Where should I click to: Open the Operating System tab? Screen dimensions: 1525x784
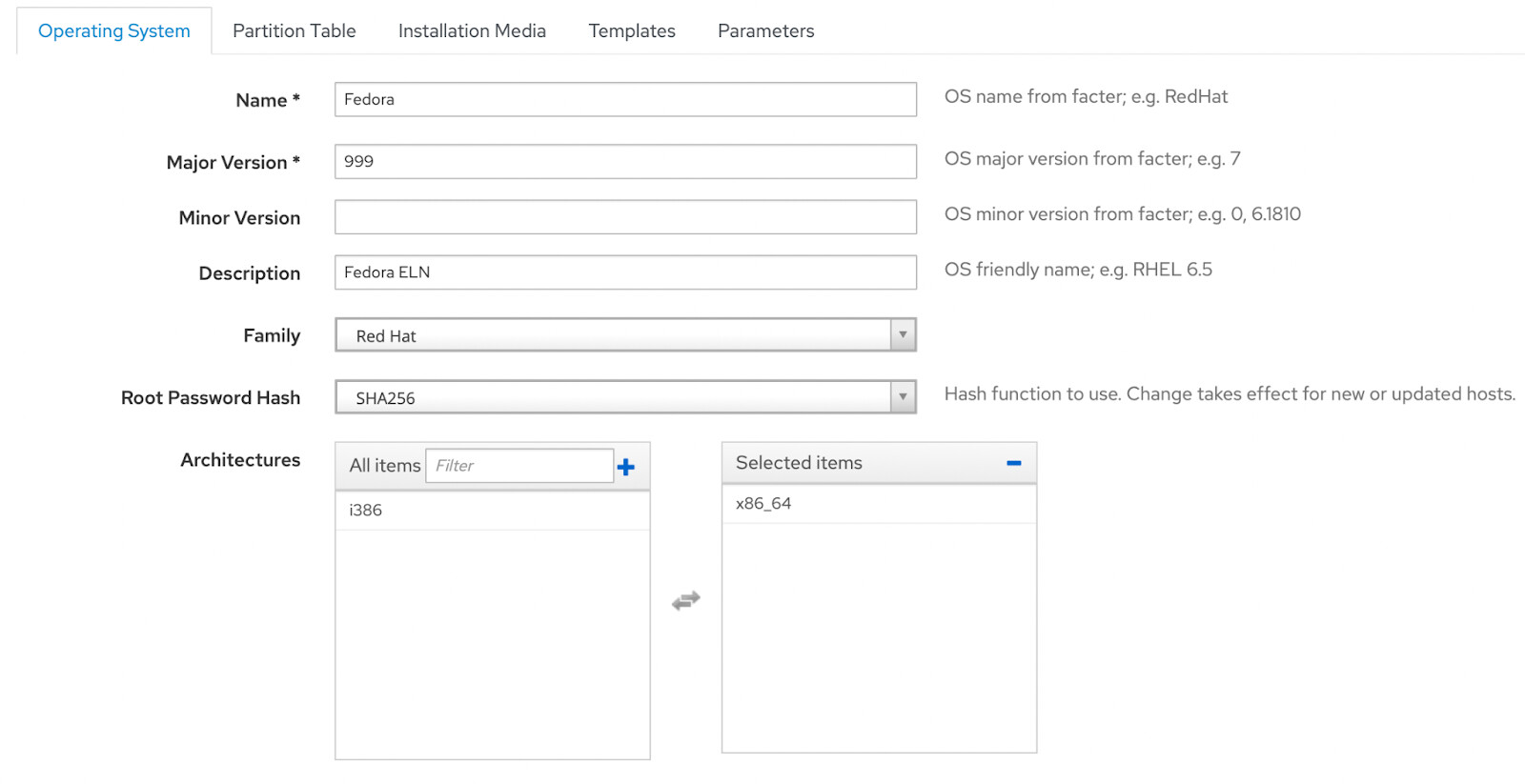pos(114,30)
